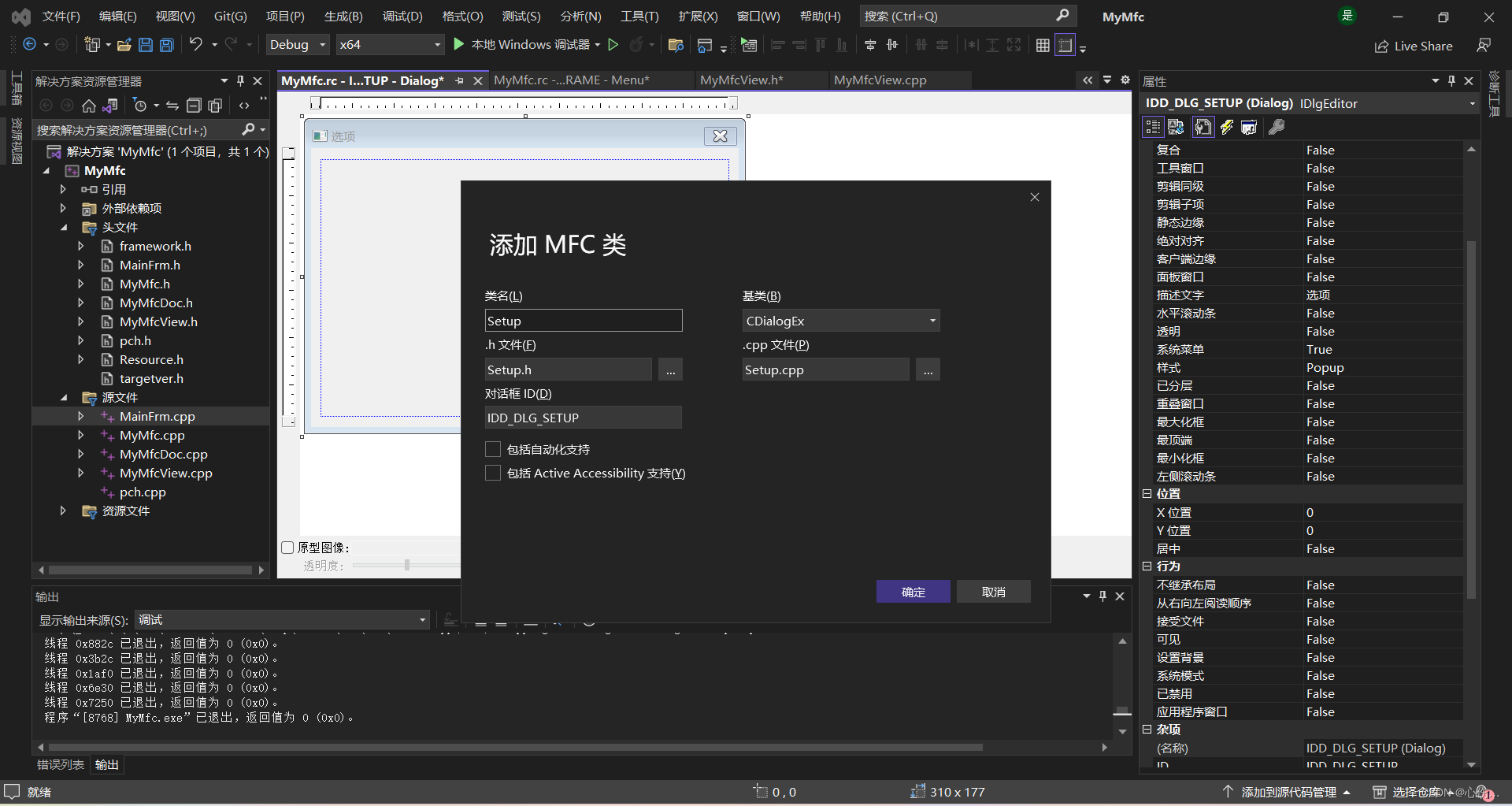
Task: Toggle the dialog editor grid icon
Action: tap(1043, 45)
